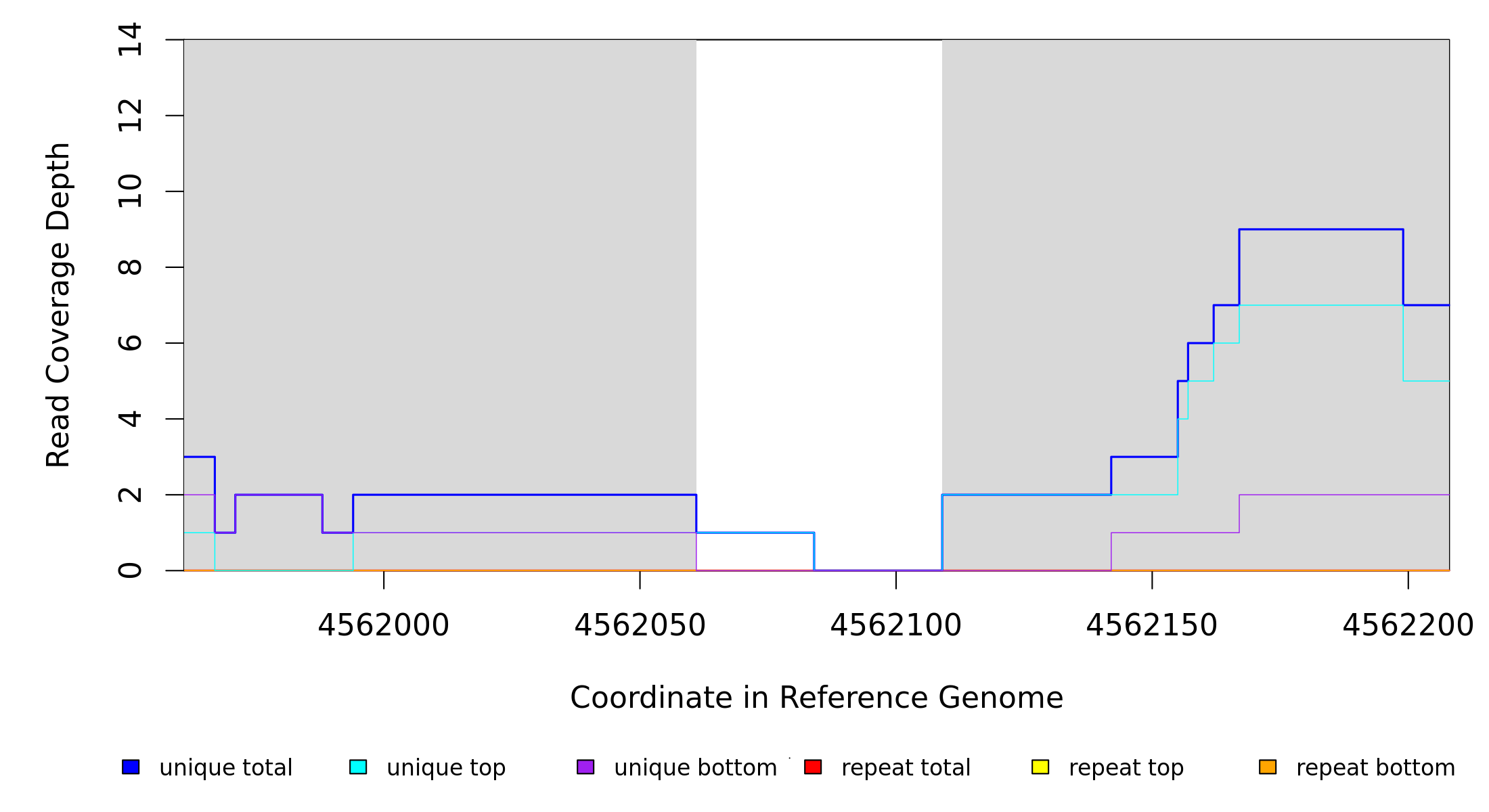Screen dimensions: 1489x812
Task: Select the "unique total" legend label
Action: pos(225,768)
